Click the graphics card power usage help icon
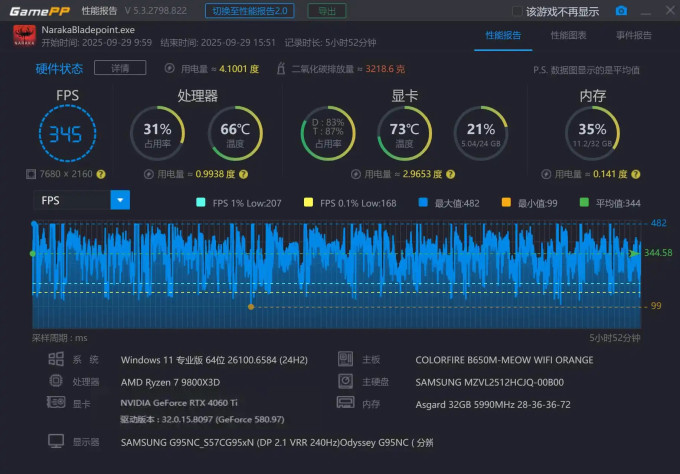Screen dimensions: 680x474 [x=451, y=174]
